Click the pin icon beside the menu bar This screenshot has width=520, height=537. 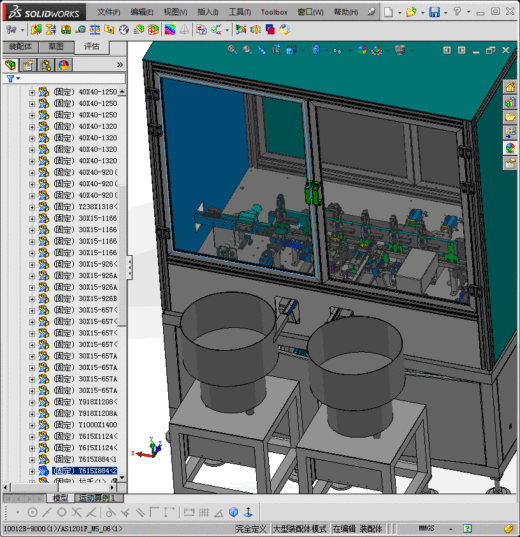(371, 12)
